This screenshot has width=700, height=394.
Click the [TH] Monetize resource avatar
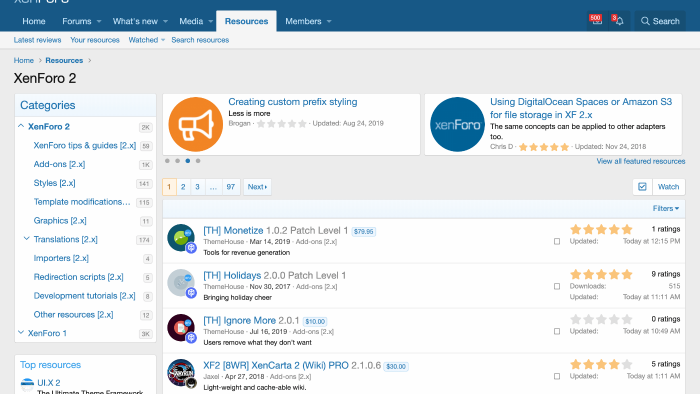tap(181, 238)
